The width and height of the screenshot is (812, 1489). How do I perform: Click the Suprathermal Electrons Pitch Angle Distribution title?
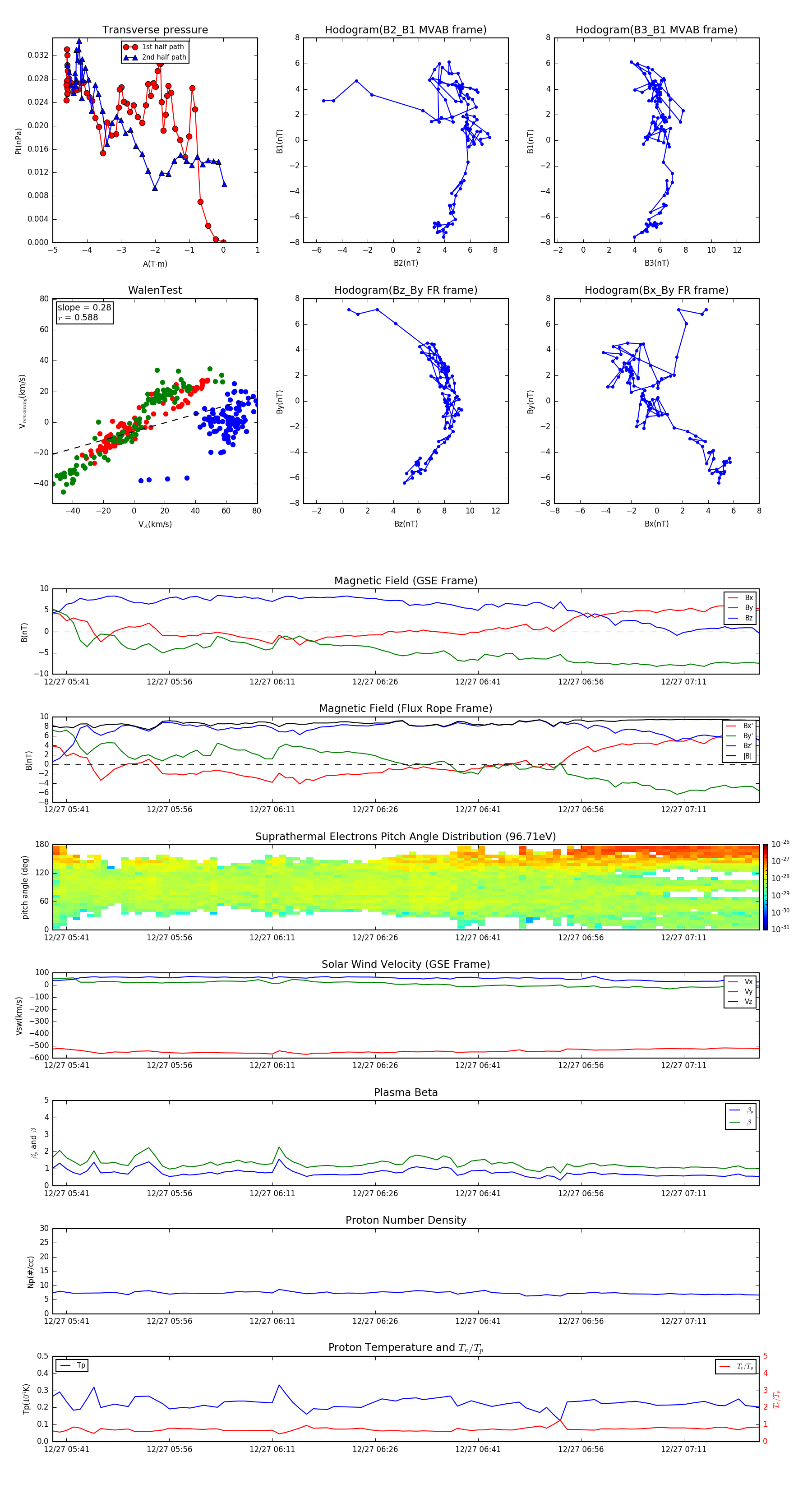[x=406, y=837]
